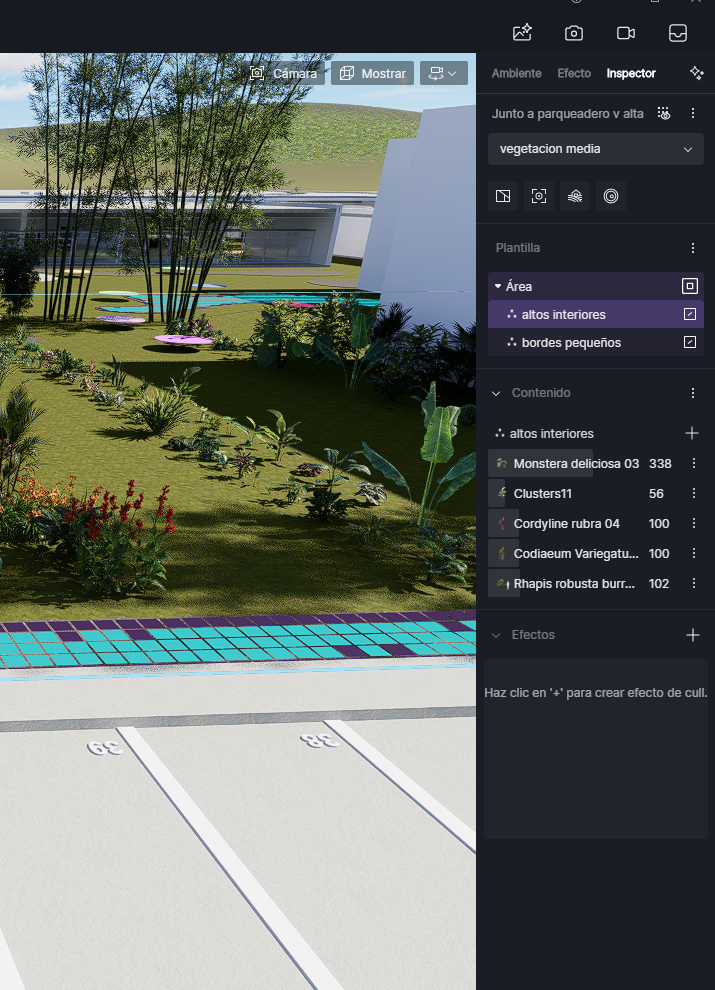Click the focus-frame icon under vegetacion media
Viewport: 715px width, 990px height.
539,196
